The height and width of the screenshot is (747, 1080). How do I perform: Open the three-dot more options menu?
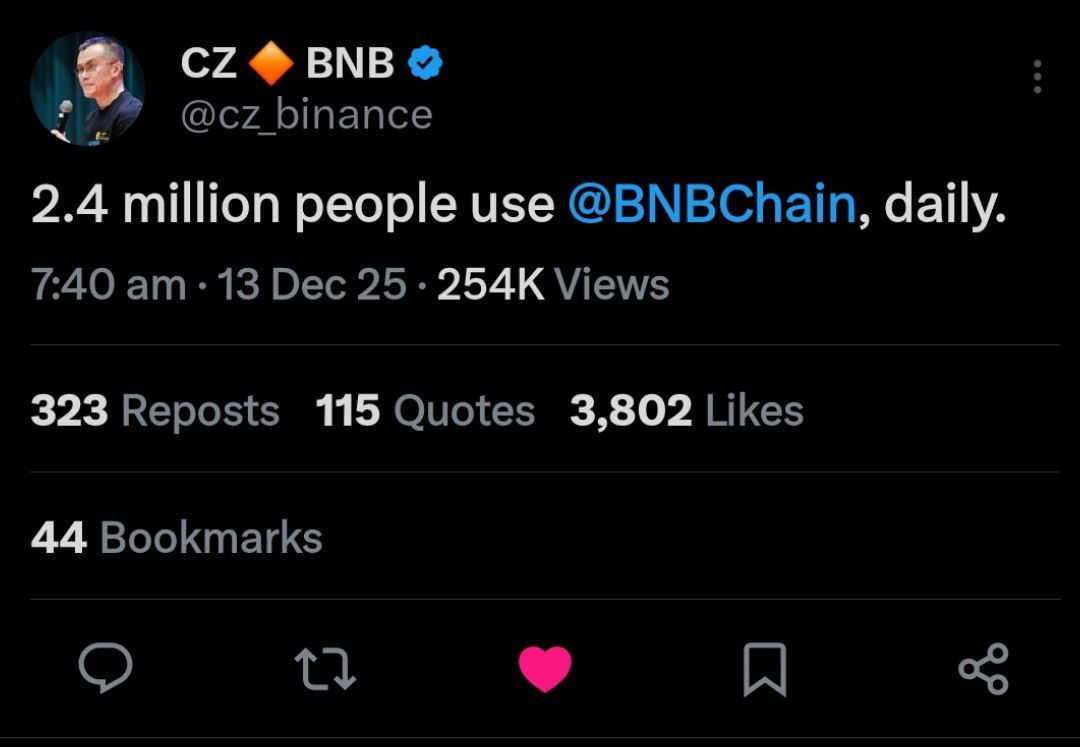click(x=1037, y=77)
